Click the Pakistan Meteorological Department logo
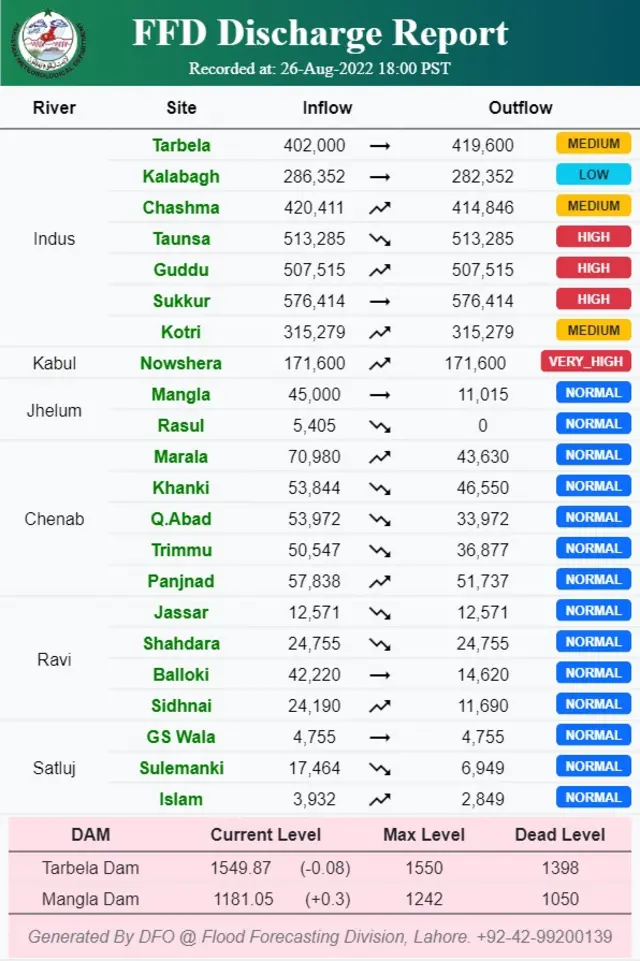Image resolution: width=640 pixels, height=961 pixels. (51, 43)
